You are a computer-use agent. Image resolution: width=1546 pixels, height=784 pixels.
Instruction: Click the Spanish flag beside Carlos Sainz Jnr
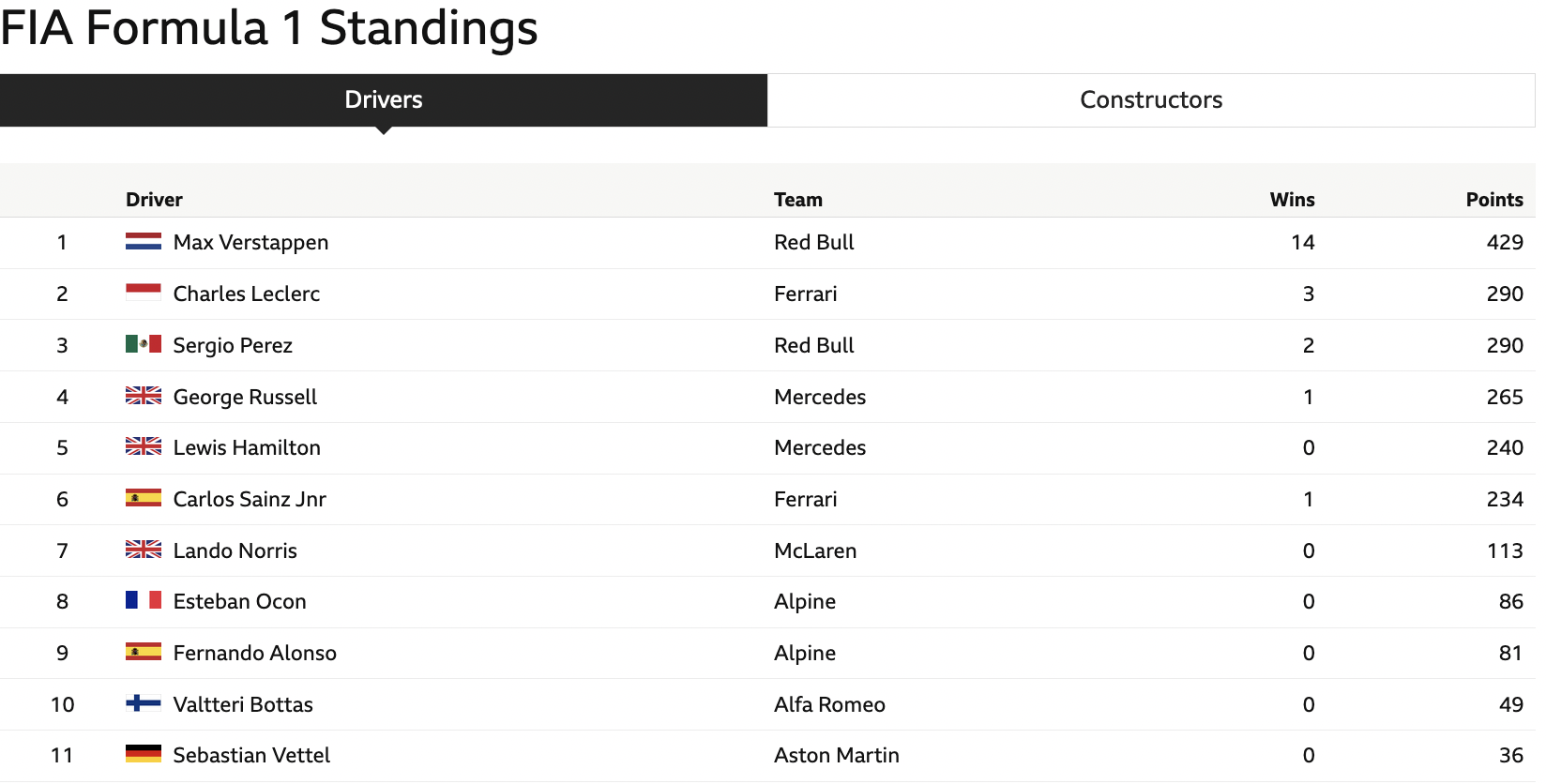tap(144, 498)
